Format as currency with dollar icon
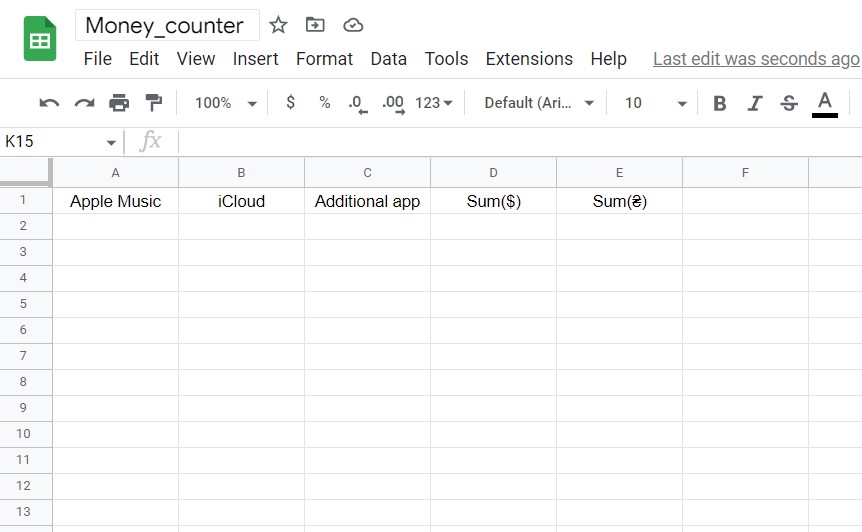Viewport: 862px width, 532px height. 290,102
